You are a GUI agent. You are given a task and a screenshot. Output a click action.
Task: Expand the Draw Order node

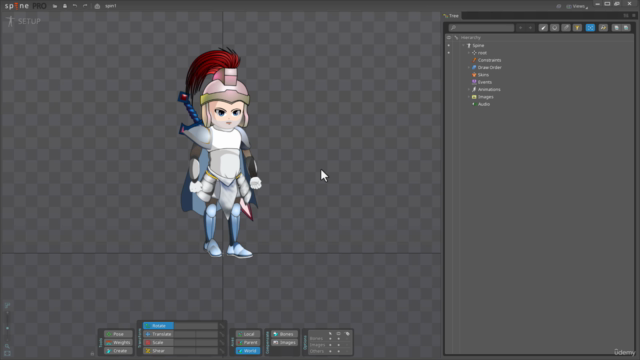click(469, 67)
